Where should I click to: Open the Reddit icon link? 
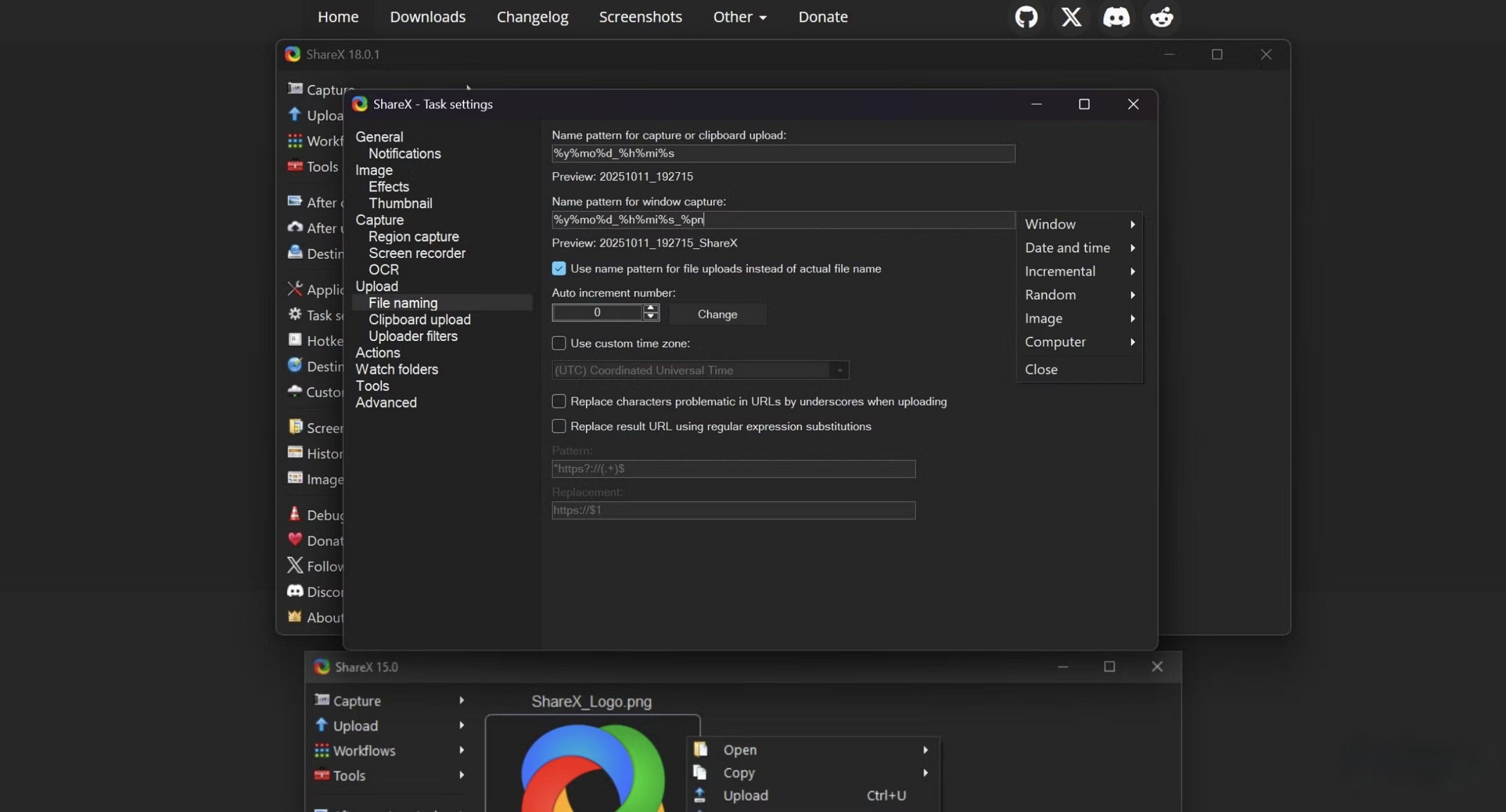1161,16
